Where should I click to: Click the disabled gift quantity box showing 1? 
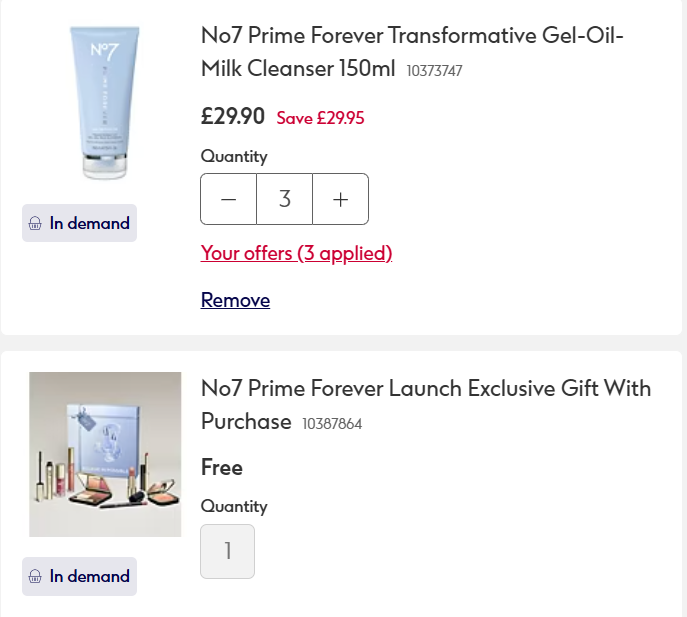[x=228, y=551]
